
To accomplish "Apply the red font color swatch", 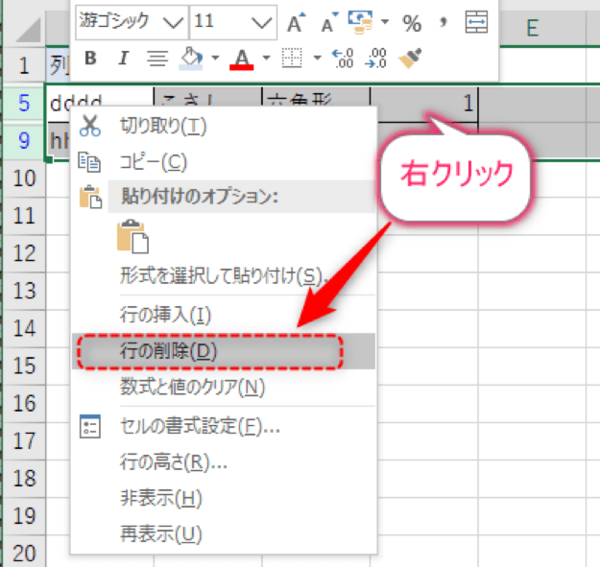I will point(241,58).
